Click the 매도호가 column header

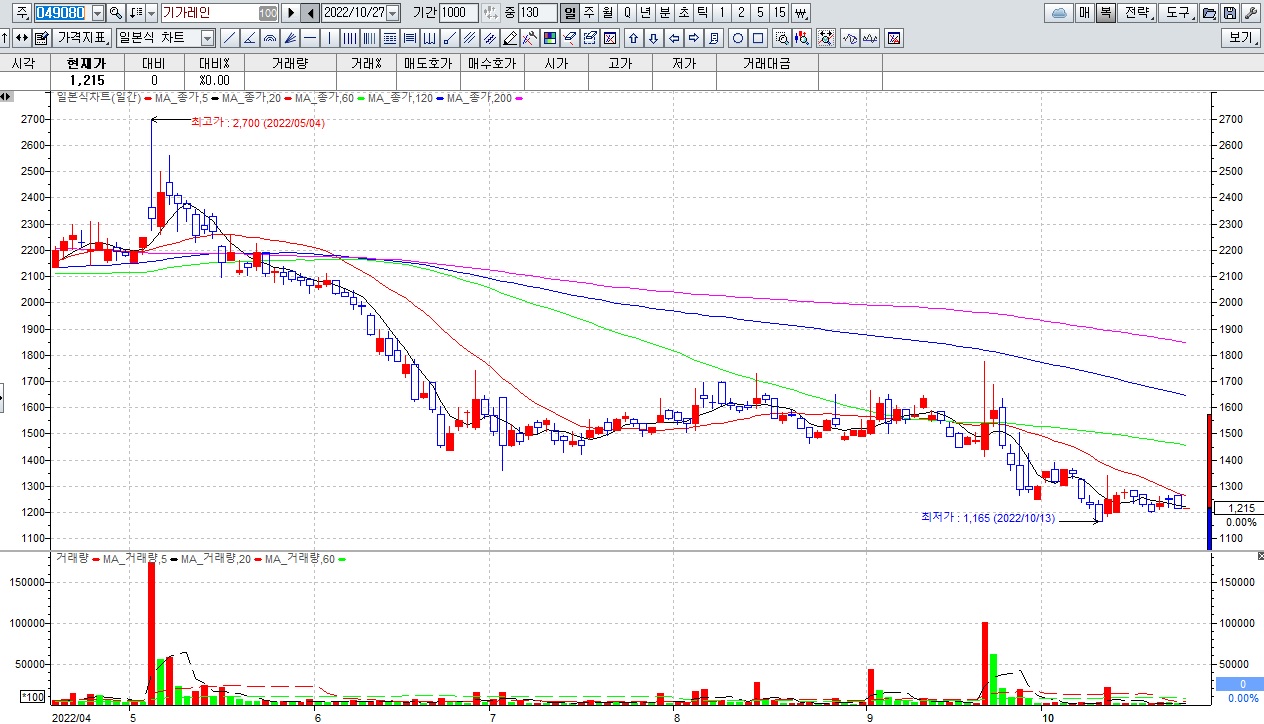click(x=427, y=63)
